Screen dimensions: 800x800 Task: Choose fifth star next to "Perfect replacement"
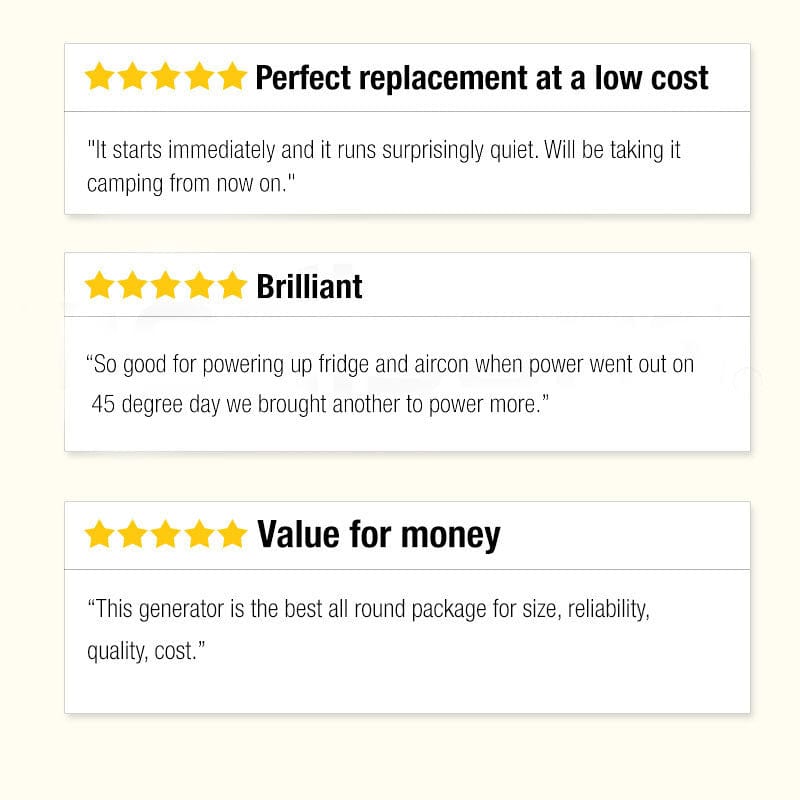pyautogui.click(x=232, y=77)
